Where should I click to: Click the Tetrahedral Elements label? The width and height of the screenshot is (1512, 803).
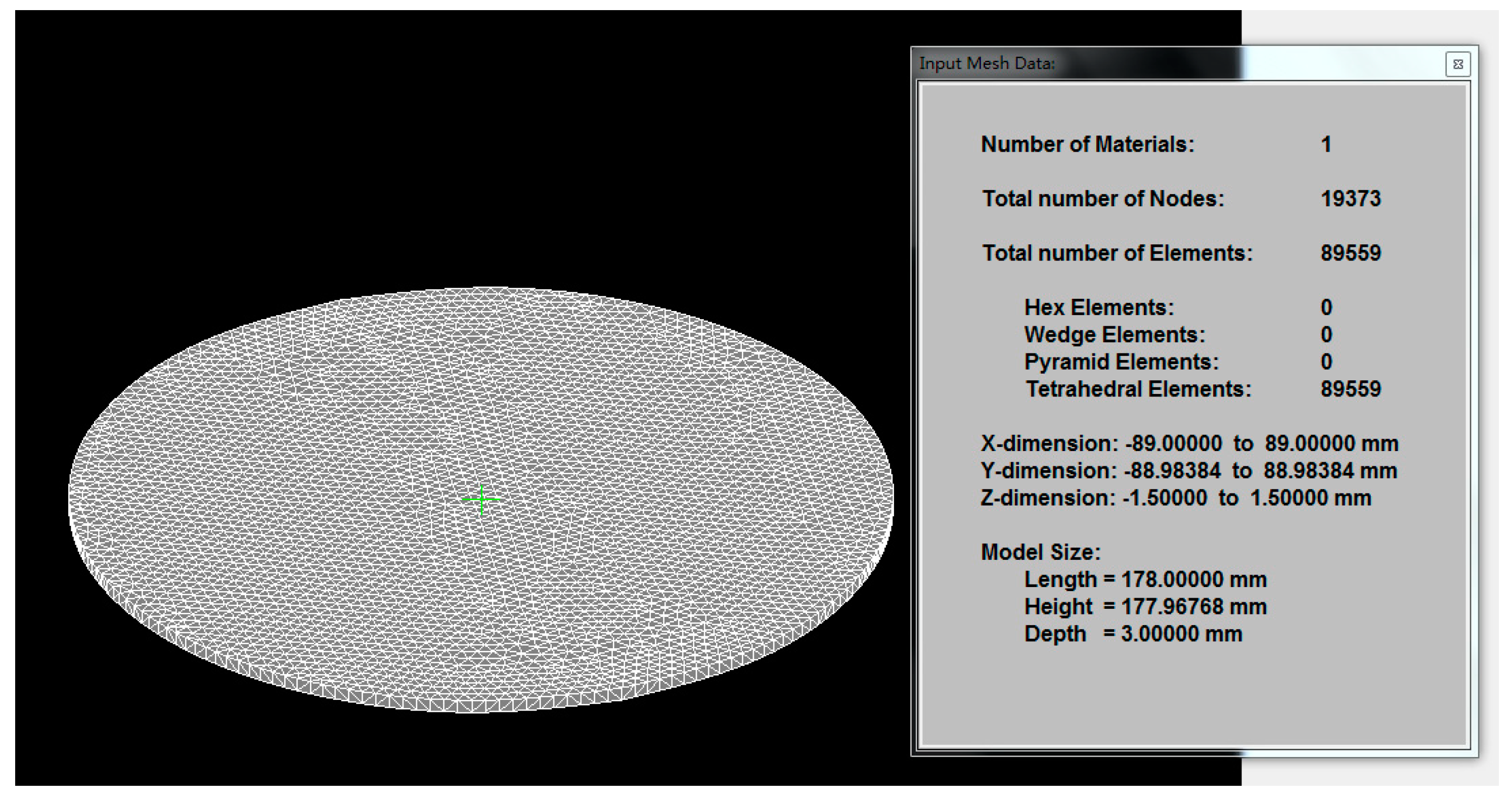coord(1138,389)
